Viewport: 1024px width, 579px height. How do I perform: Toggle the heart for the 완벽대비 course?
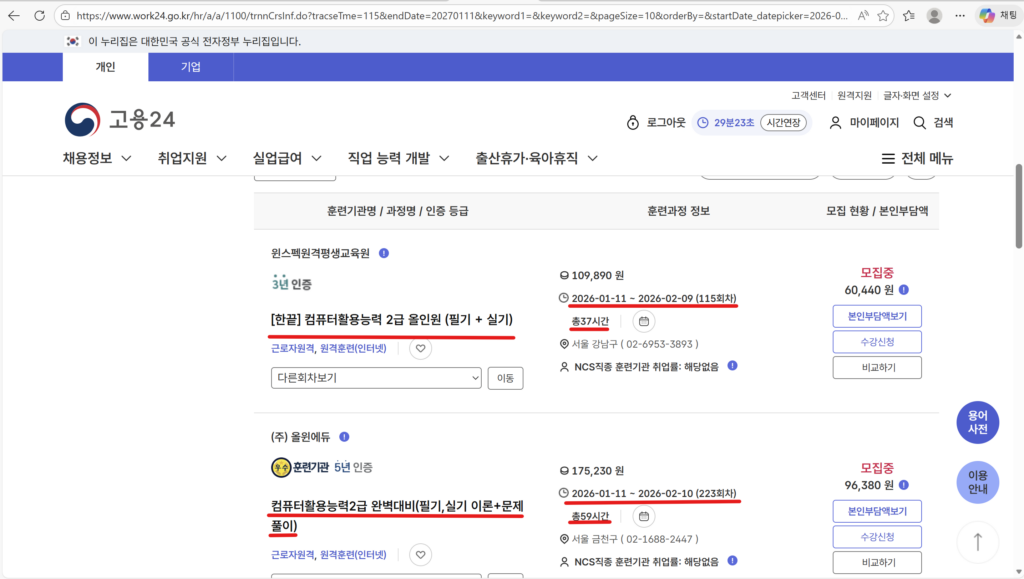(420, 554)
